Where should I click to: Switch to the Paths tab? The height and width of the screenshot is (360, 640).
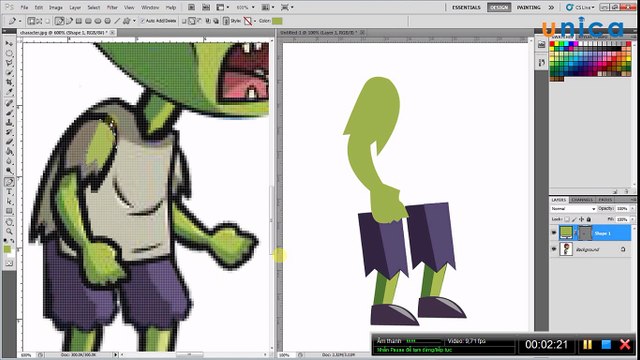605,200
